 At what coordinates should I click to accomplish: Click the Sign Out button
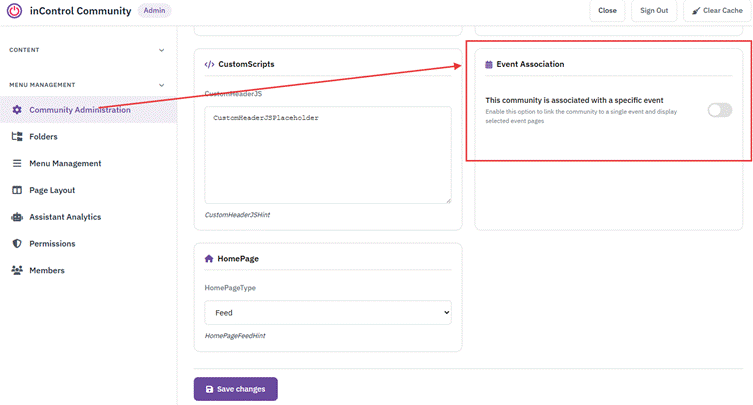654,11
